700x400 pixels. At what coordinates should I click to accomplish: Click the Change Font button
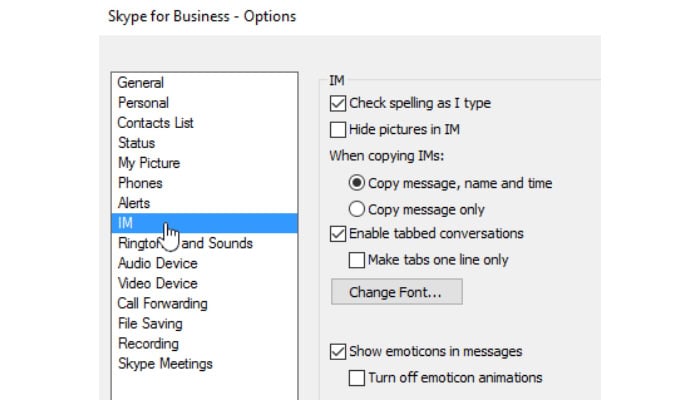pos(397,292)
